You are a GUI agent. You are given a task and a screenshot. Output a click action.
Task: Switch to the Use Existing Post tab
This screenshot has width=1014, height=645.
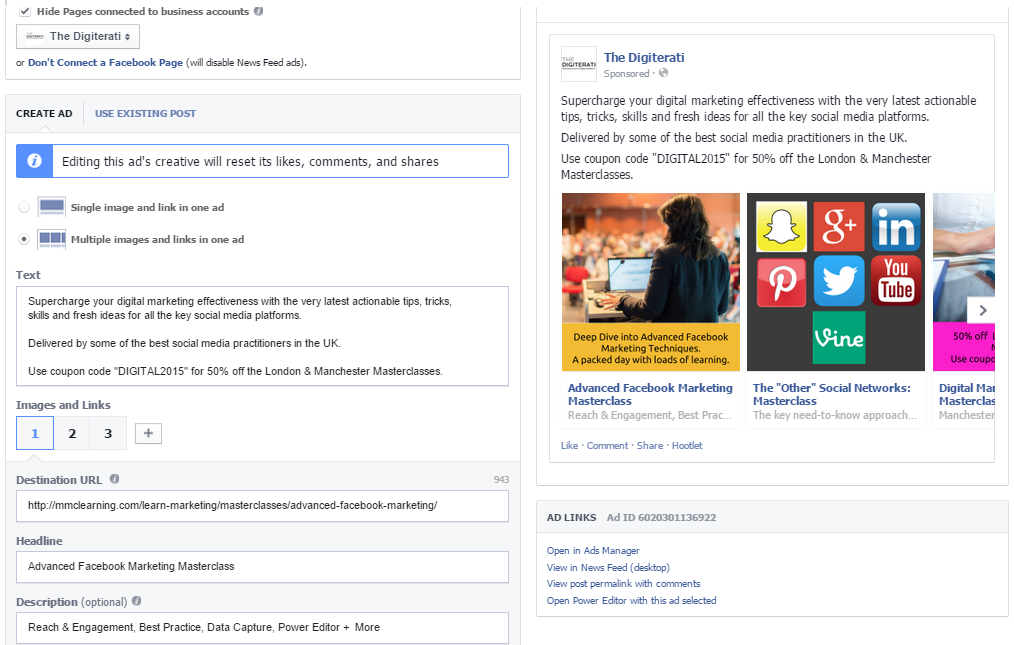pos(146,113)
